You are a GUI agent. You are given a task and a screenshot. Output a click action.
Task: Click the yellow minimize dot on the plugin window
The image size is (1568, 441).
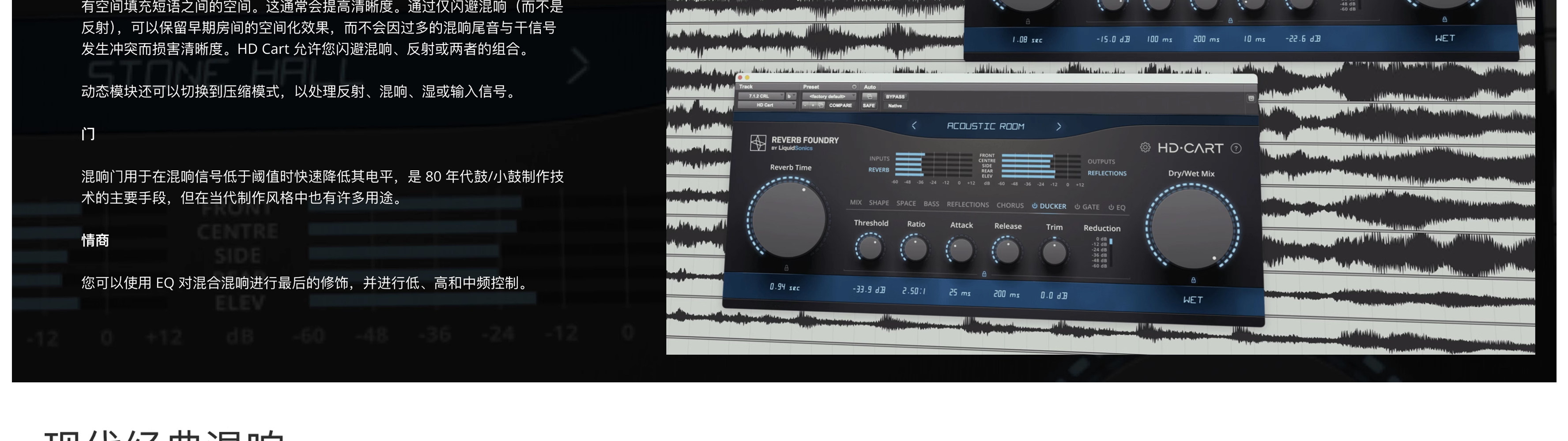click(747, 78)
